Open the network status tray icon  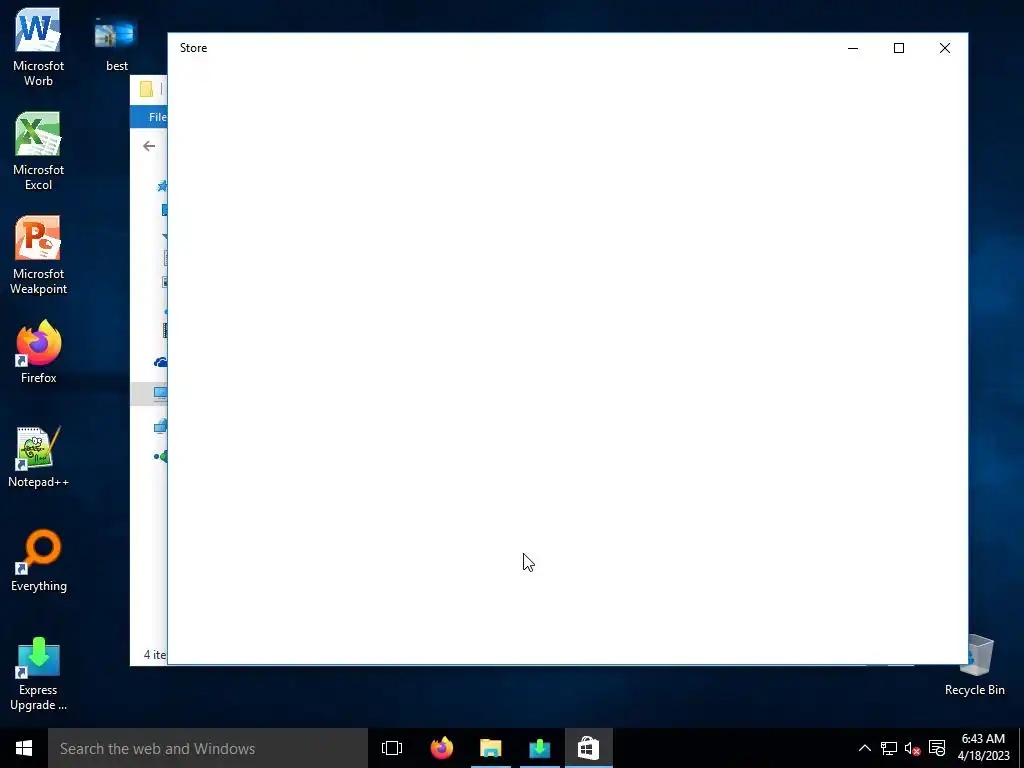(889, 748)
